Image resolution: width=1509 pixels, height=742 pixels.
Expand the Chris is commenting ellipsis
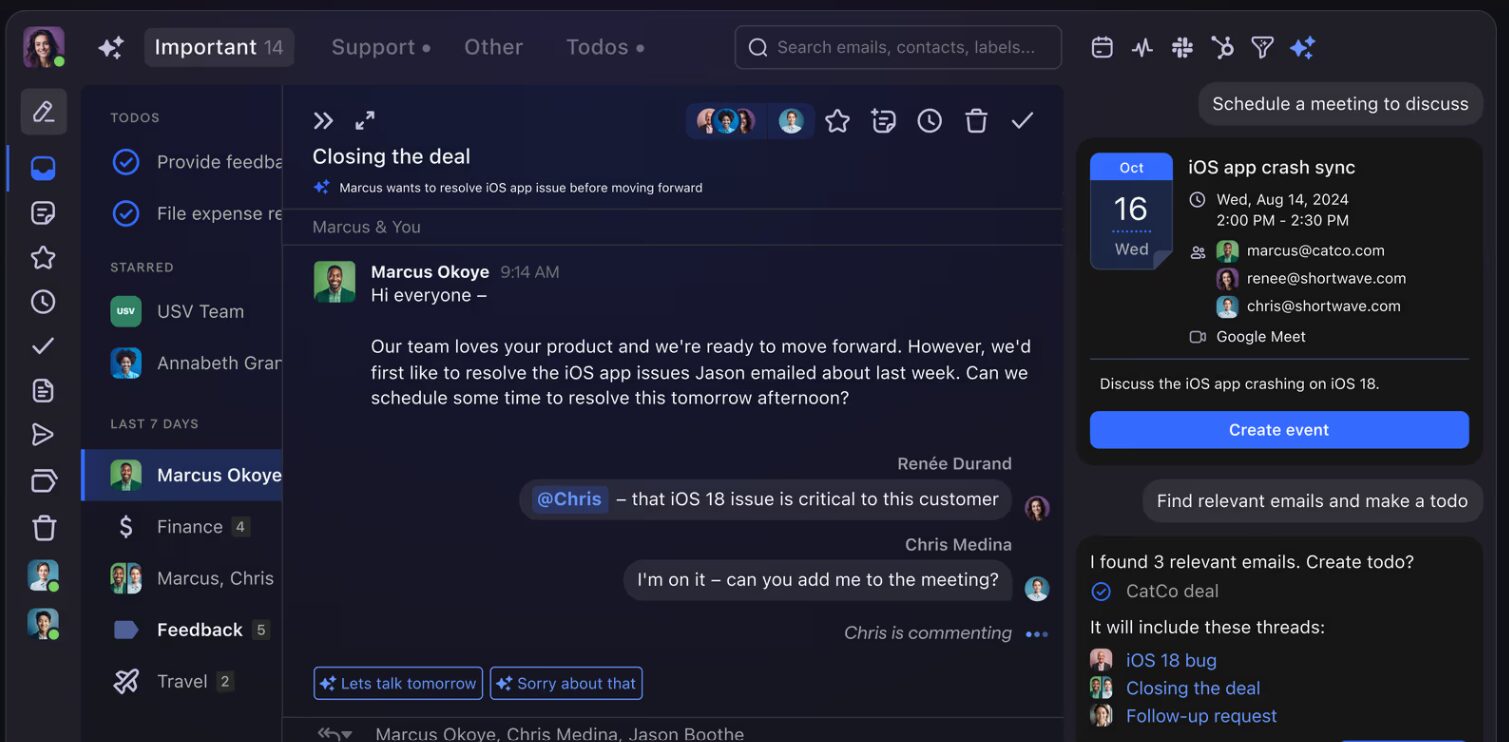click(1037, 634)
